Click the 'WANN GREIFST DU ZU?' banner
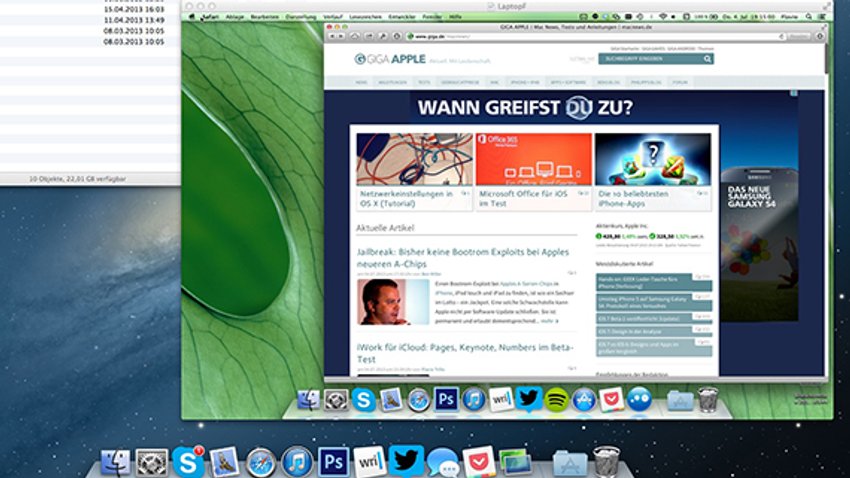The image size is (850, 478). [x=525, y=107]
